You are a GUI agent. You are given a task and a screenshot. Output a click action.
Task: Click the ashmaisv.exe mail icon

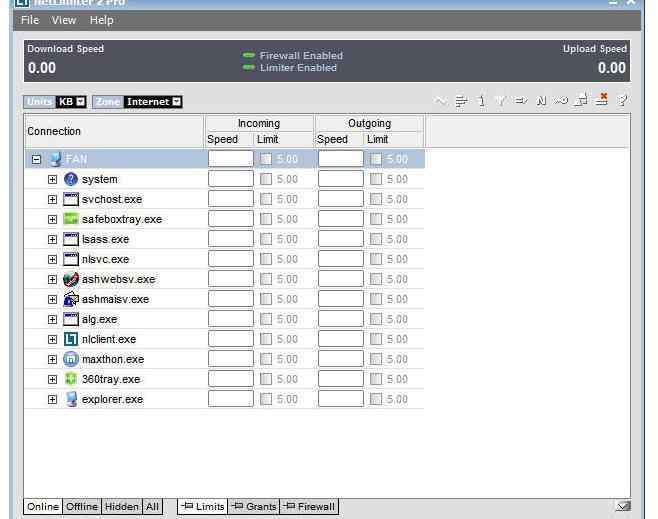pyautogui.click(x=71, y=299)
